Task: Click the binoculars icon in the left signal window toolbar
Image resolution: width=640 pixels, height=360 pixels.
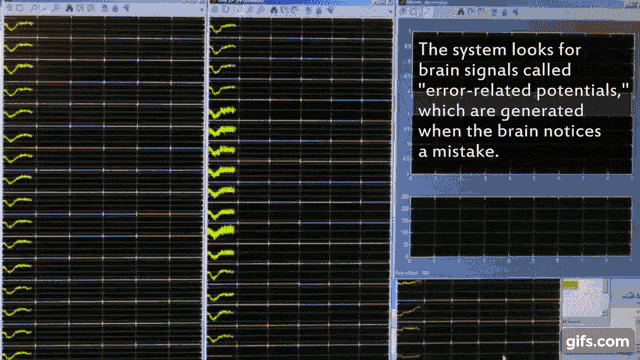Action: [x=69, y=8]
